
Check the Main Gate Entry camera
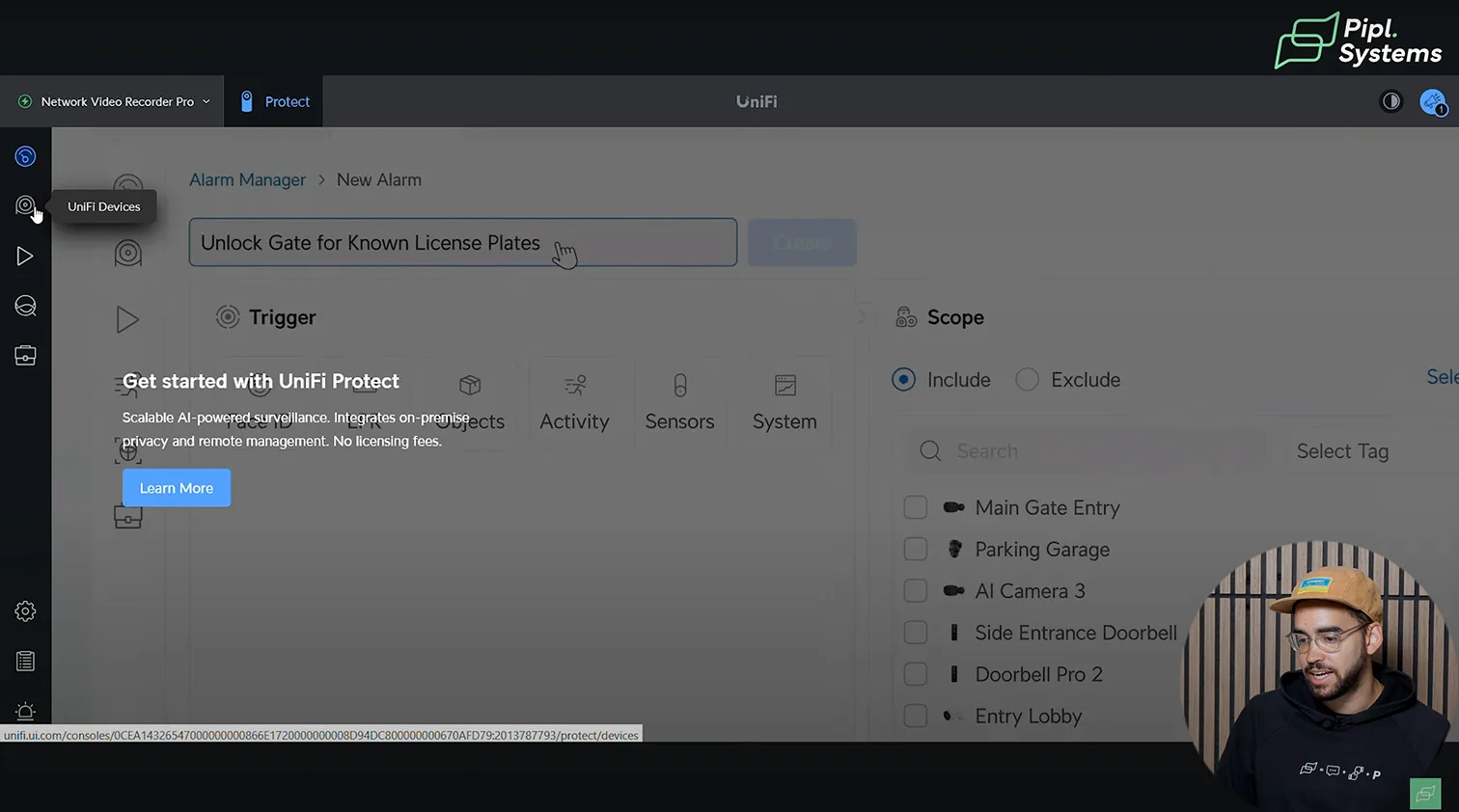pos(915,507)
